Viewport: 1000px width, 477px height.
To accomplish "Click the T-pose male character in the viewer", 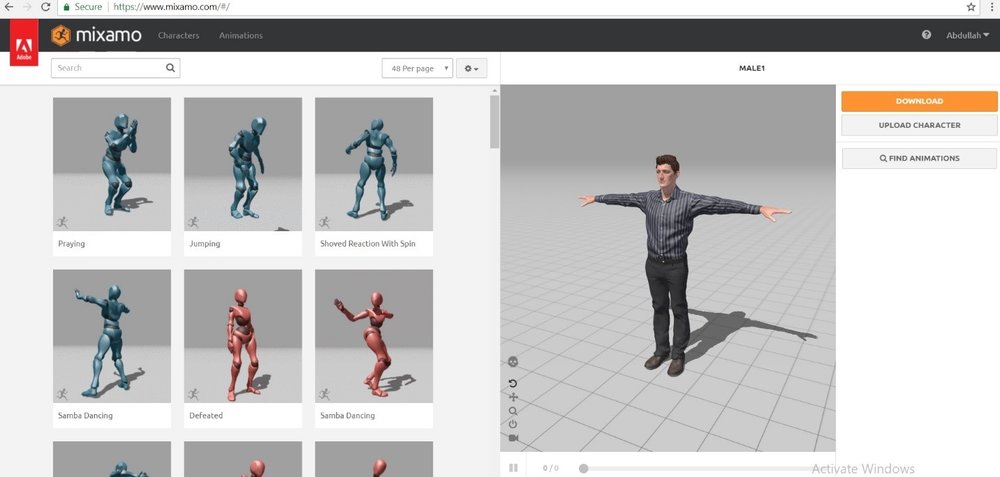I will pyautogui.click(x=668, y=265).
